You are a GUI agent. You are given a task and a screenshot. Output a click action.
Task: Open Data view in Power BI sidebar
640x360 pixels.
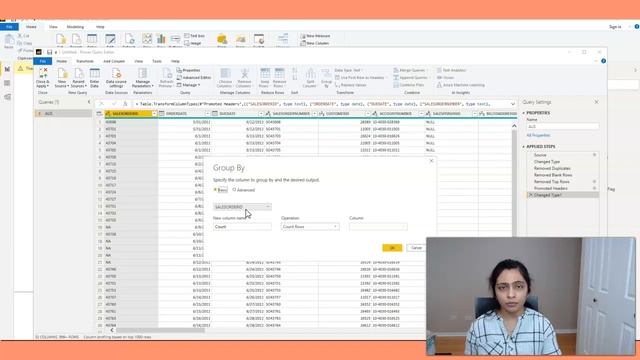click(7, 83)
